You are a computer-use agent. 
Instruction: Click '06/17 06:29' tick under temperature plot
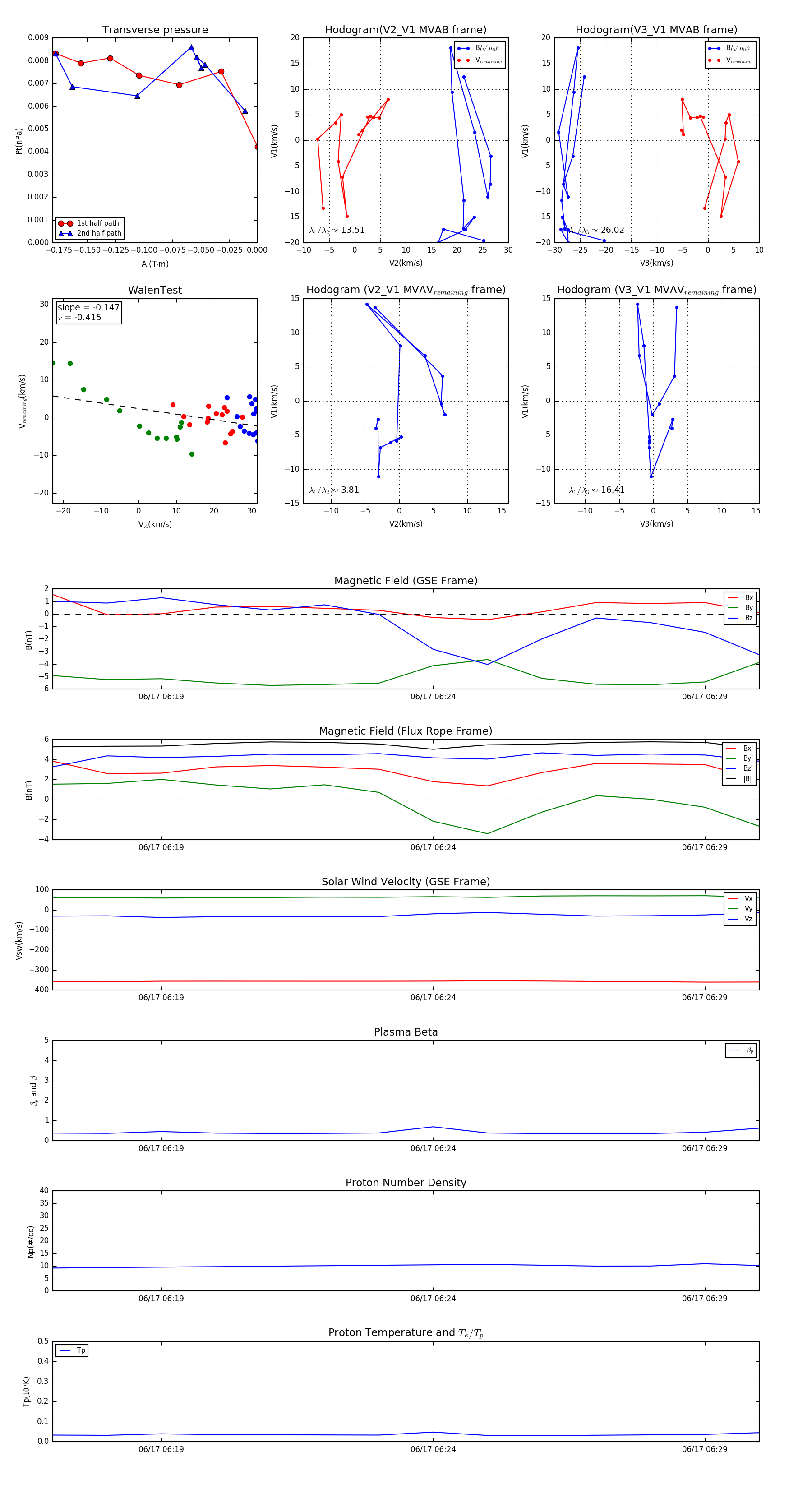705,1449
